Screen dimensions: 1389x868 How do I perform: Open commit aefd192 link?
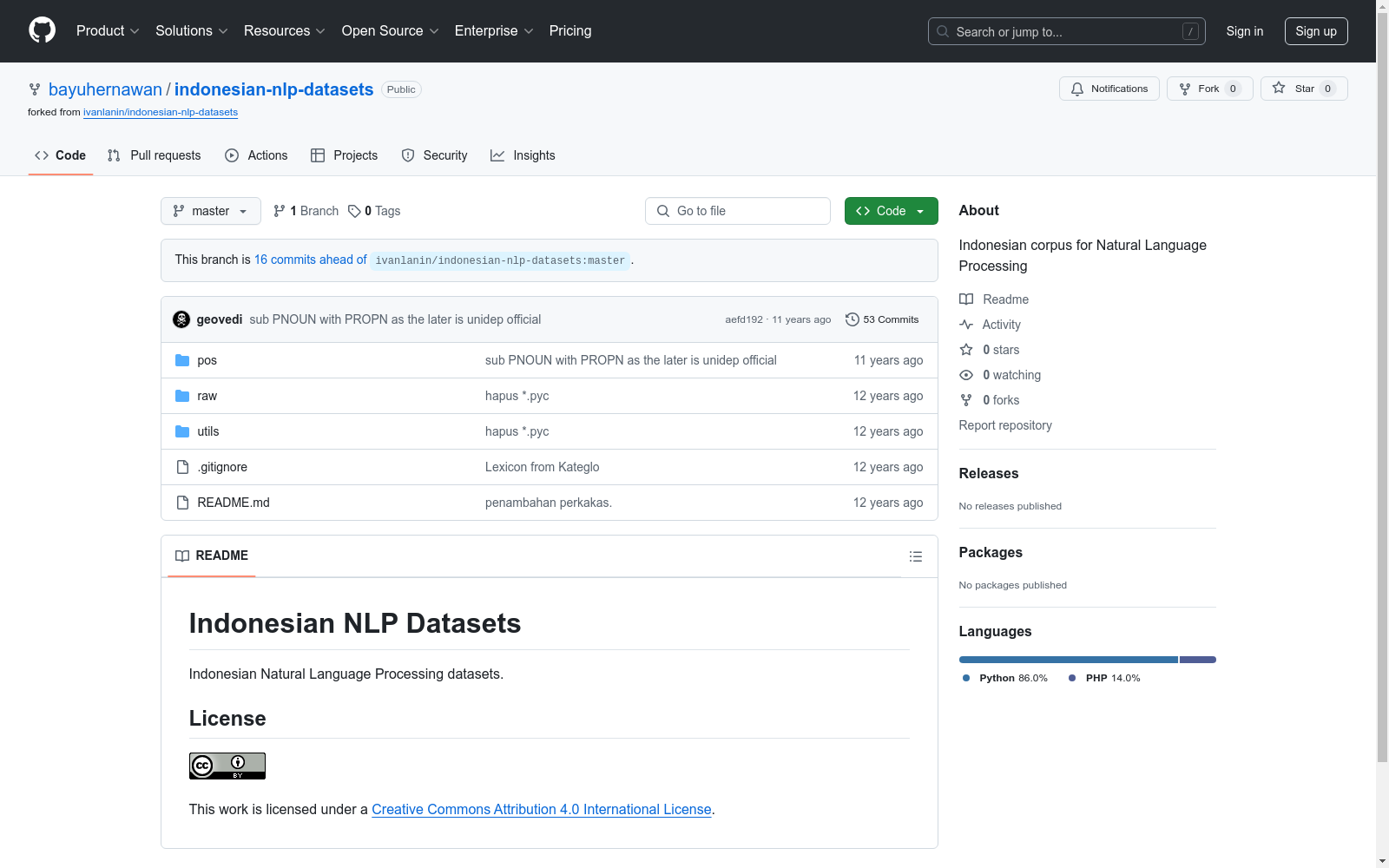(x=744, y=319)
